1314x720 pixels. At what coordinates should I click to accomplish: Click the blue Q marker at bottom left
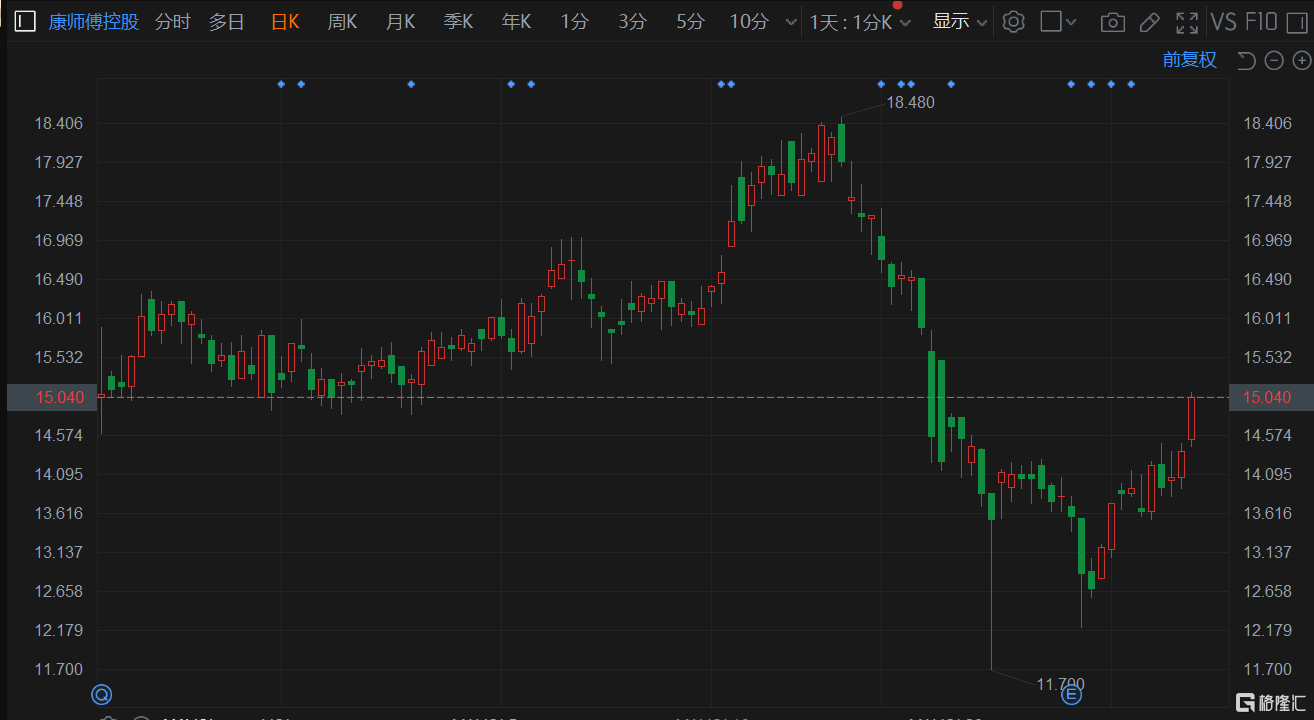click(101, 694)
